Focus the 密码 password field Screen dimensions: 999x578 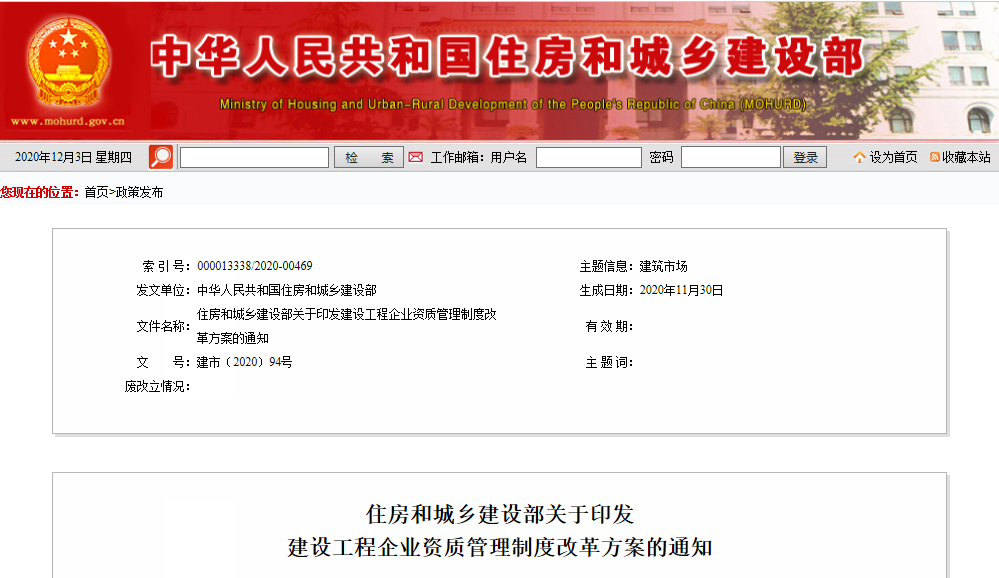731,157
